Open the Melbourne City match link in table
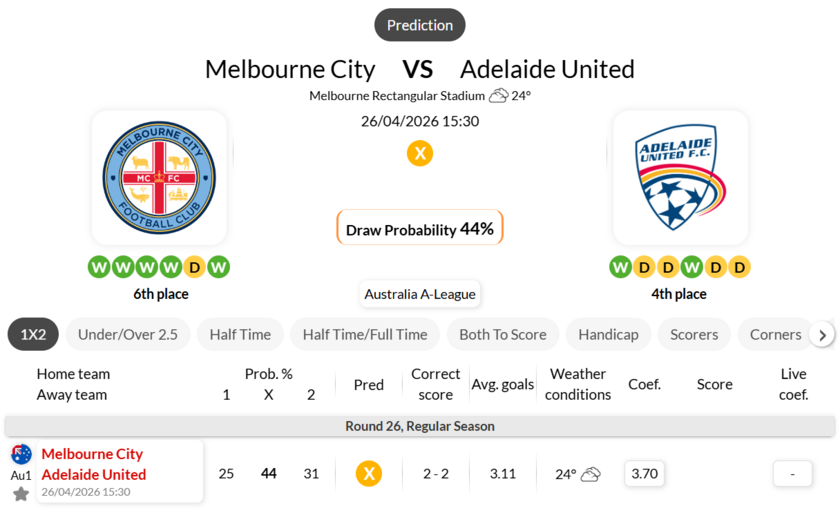The height and width of the screenshot is (515, 840). (93, 454)
